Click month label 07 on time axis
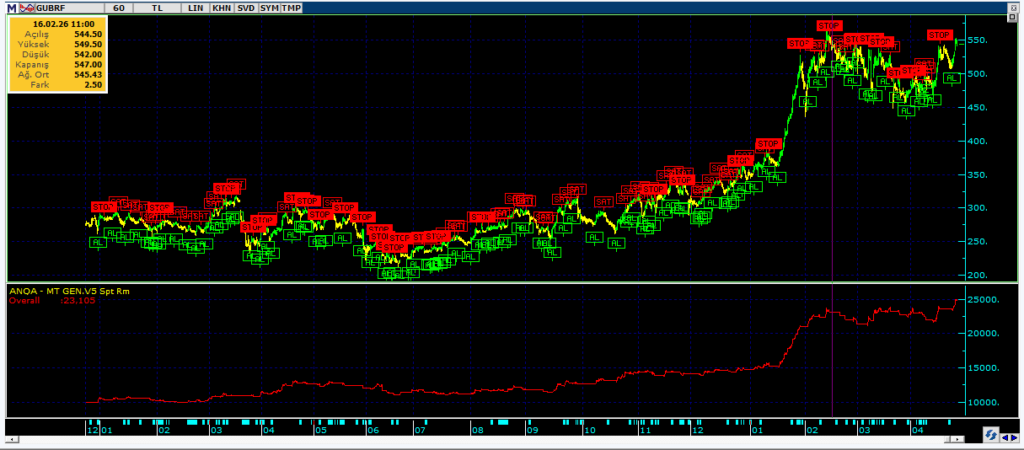1024x450 pixels. click(x=420, y=431)
